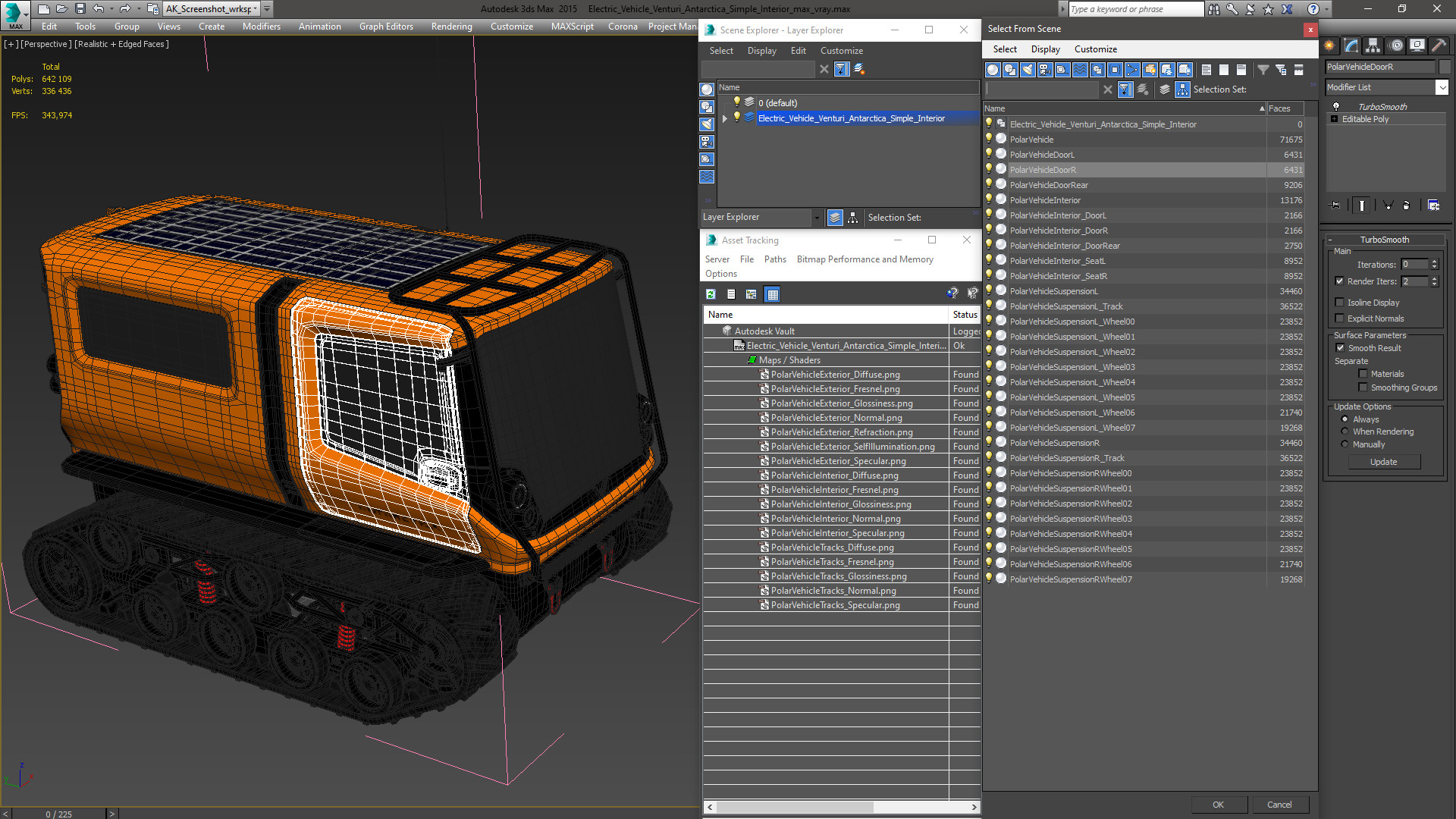
Task: Enable Isoline Display checkbox
Action: pos(1339,303)
